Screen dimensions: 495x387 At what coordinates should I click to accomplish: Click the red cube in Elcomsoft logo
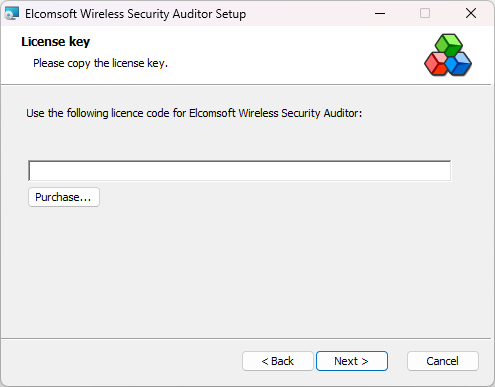point(436,64)
